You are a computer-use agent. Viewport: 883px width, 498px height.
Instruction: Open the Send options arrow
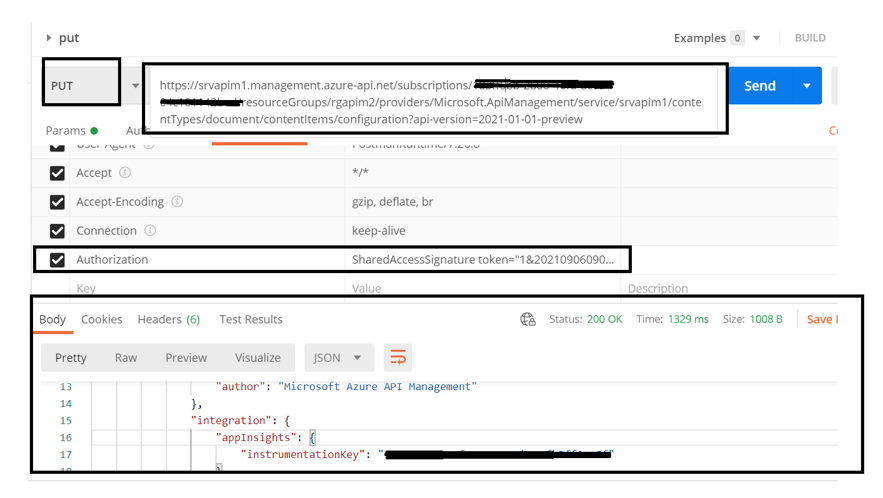pos(807,86)
